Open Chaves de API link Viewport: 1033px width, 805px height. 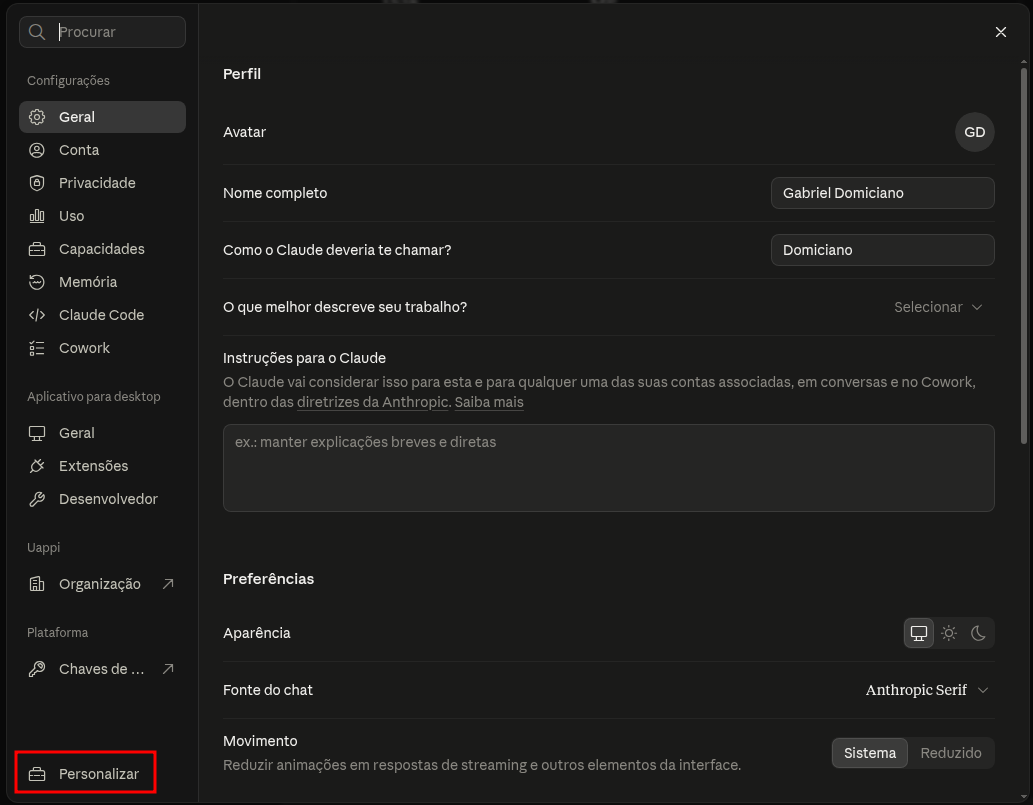coord(102,669)
